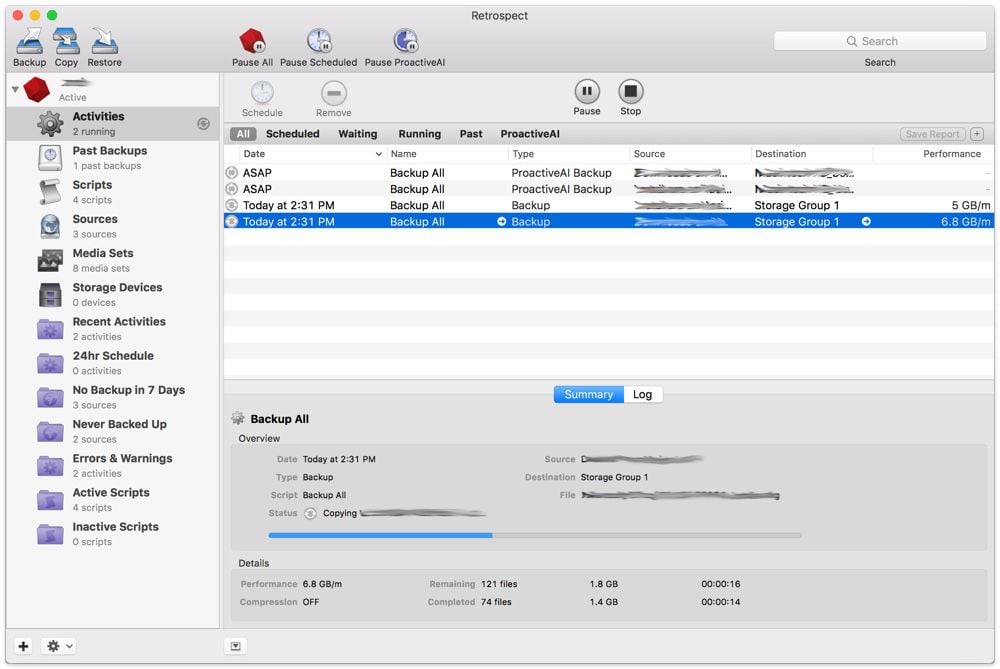
Task: Open Past Backups in the sidebar
Action: [x=113, y=158]
